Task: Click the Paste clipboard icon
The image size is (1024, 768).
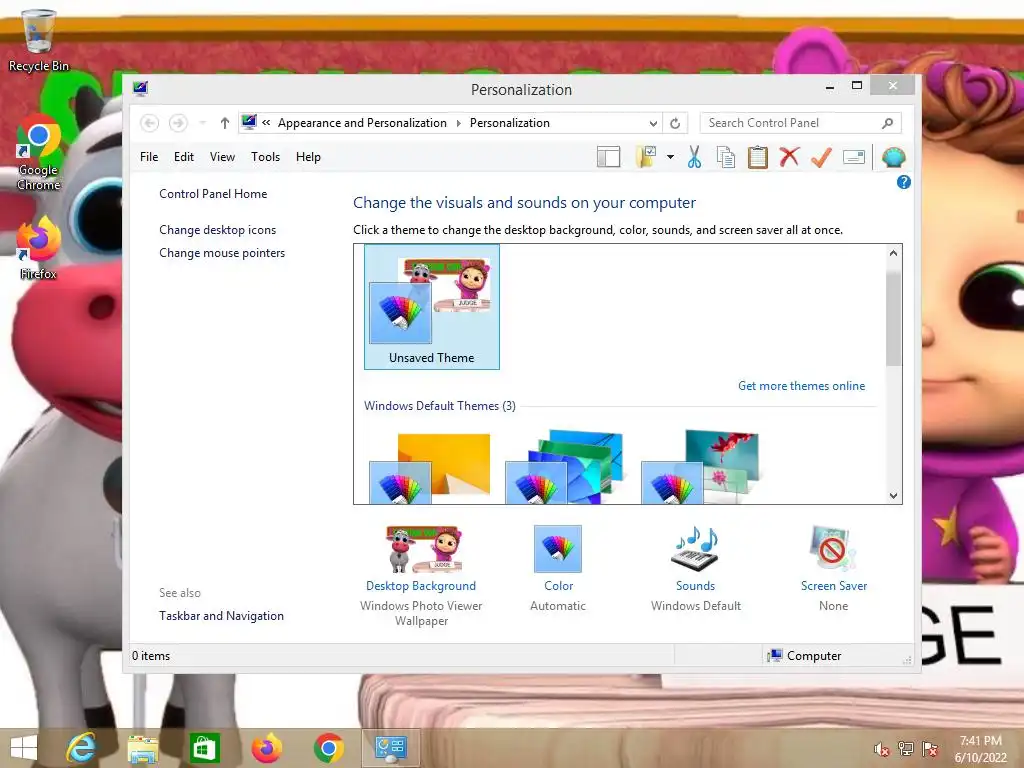Action: coord(758,157)
